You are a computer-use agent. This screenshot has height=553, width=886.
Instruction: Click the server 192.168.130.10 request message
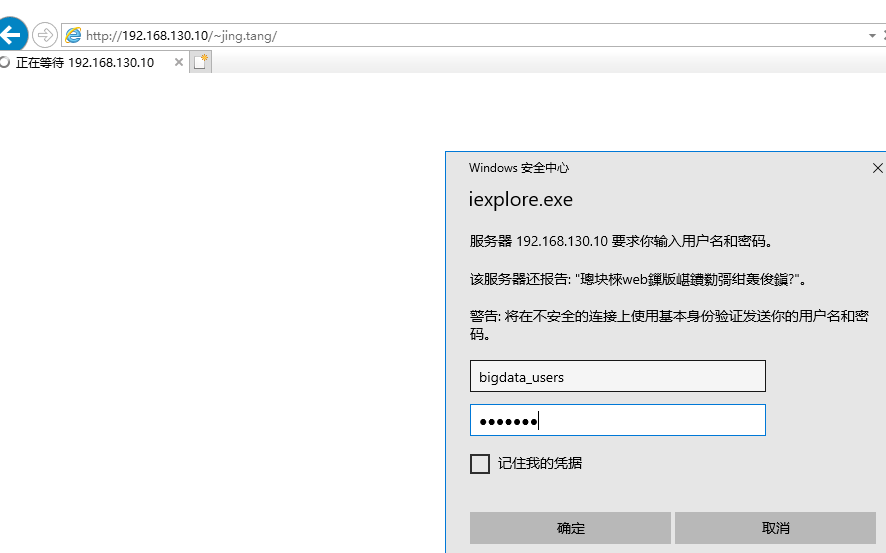point(621,241)
